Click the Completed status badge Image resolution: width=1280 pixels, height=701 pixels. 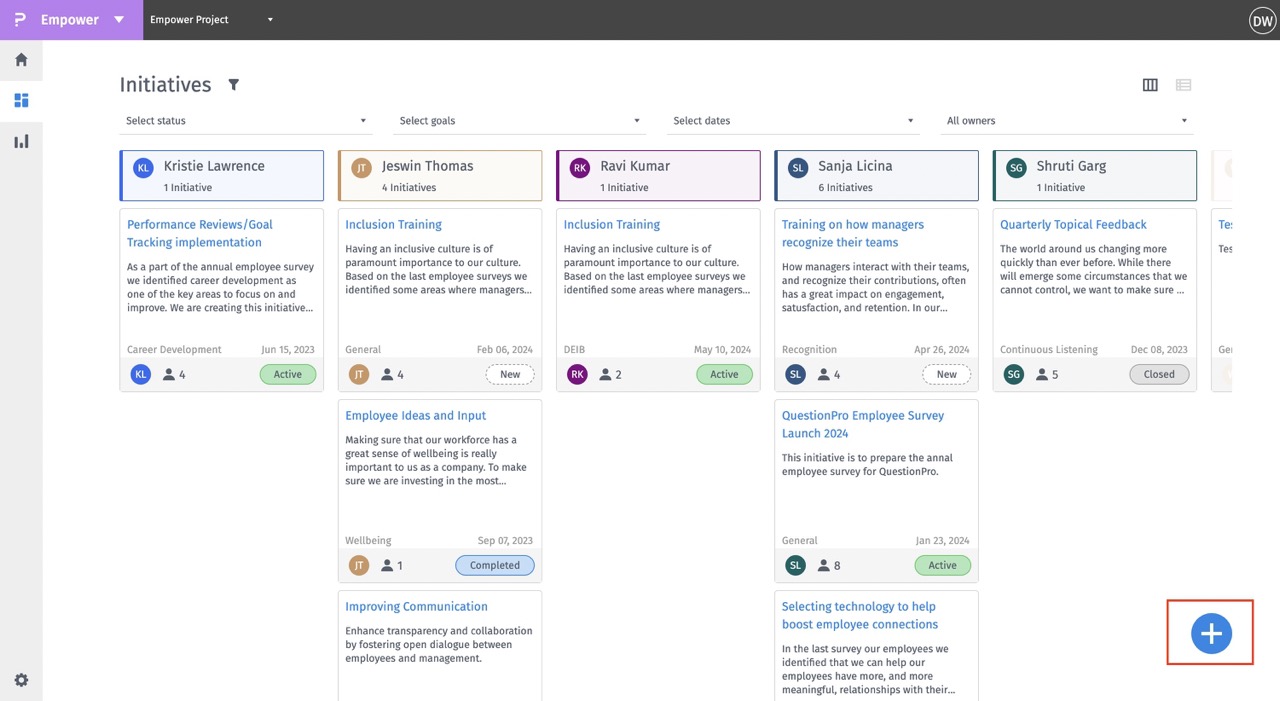(494, 565)
